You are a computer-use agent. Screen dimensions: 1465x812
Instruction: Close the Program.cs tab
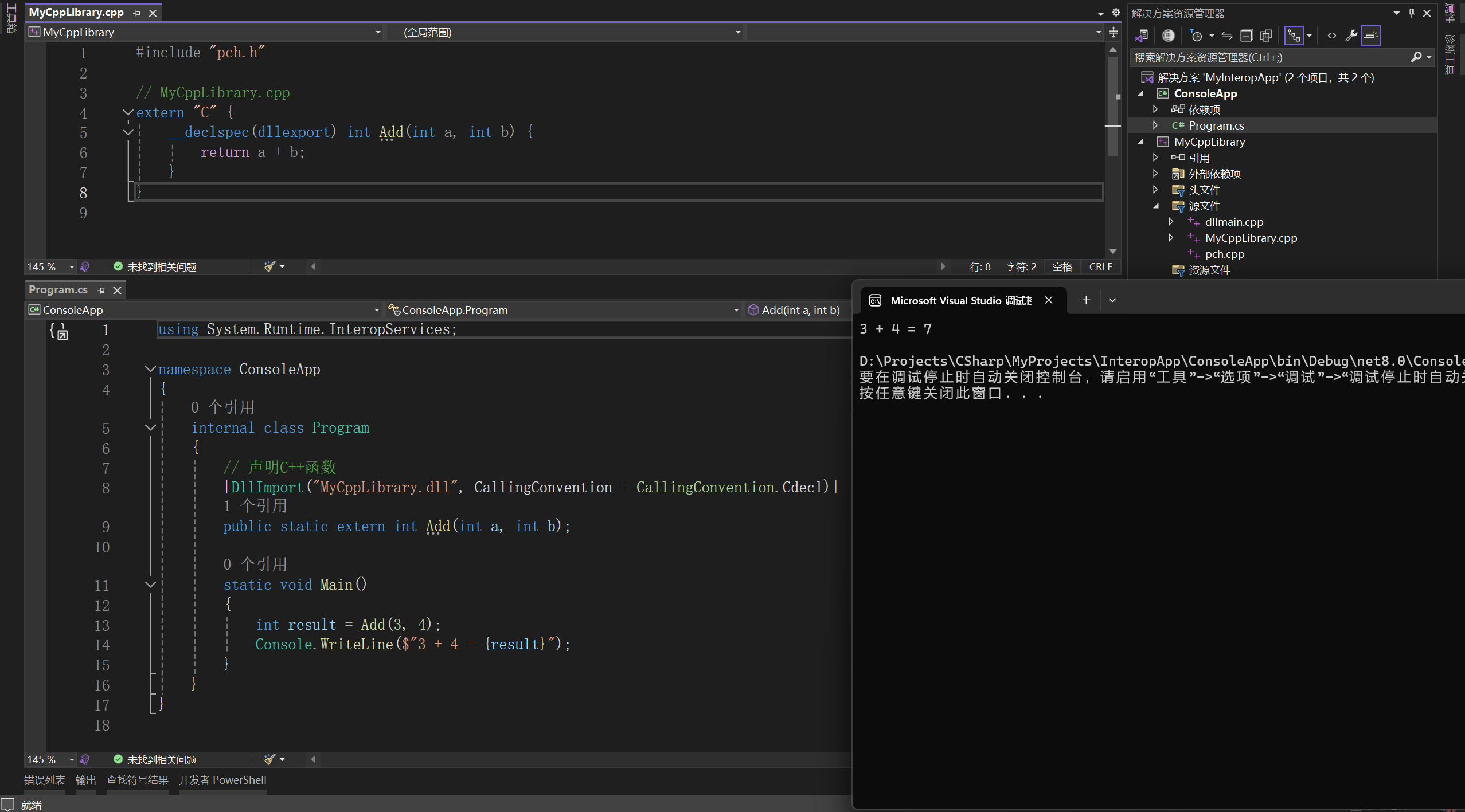[117, 291]
